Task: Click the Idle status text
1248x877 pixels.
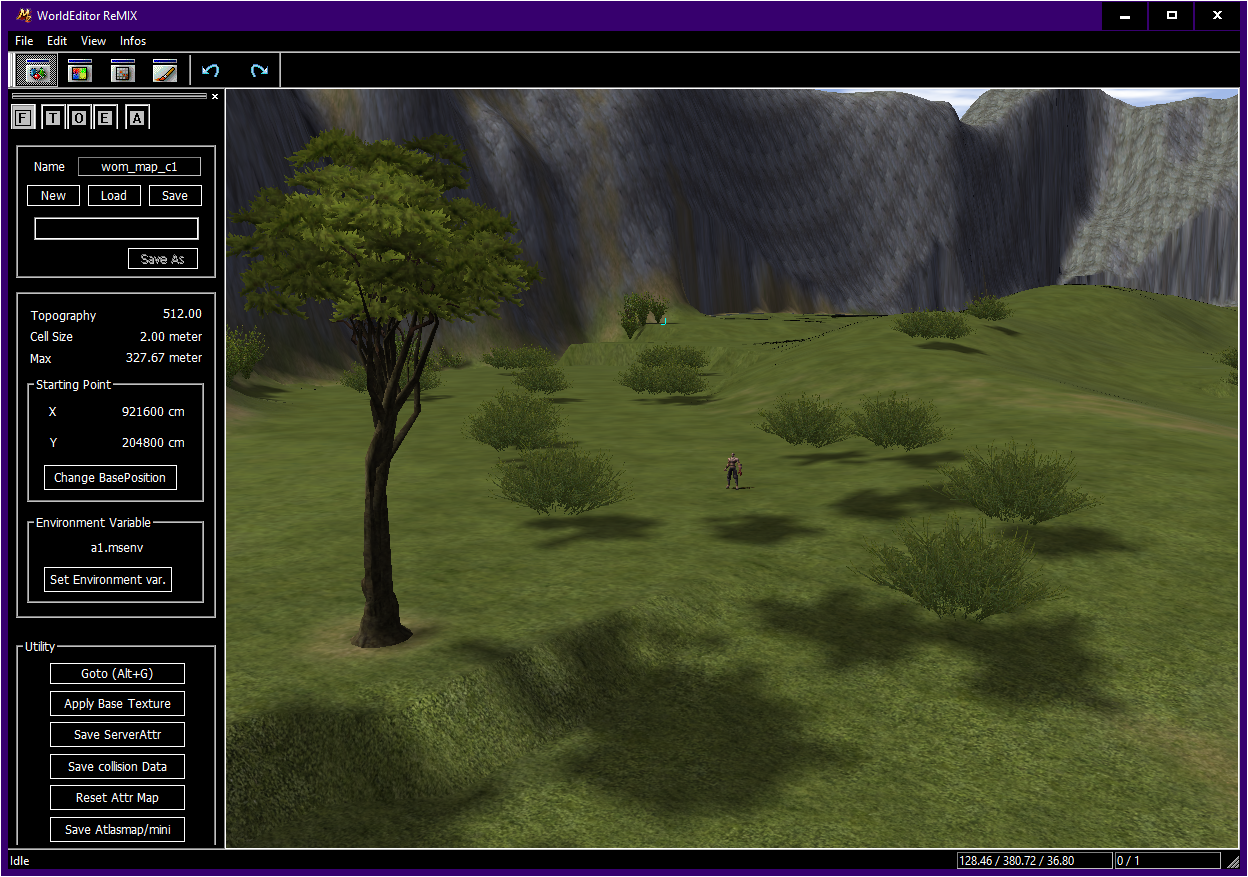Action: pos(20,861)
